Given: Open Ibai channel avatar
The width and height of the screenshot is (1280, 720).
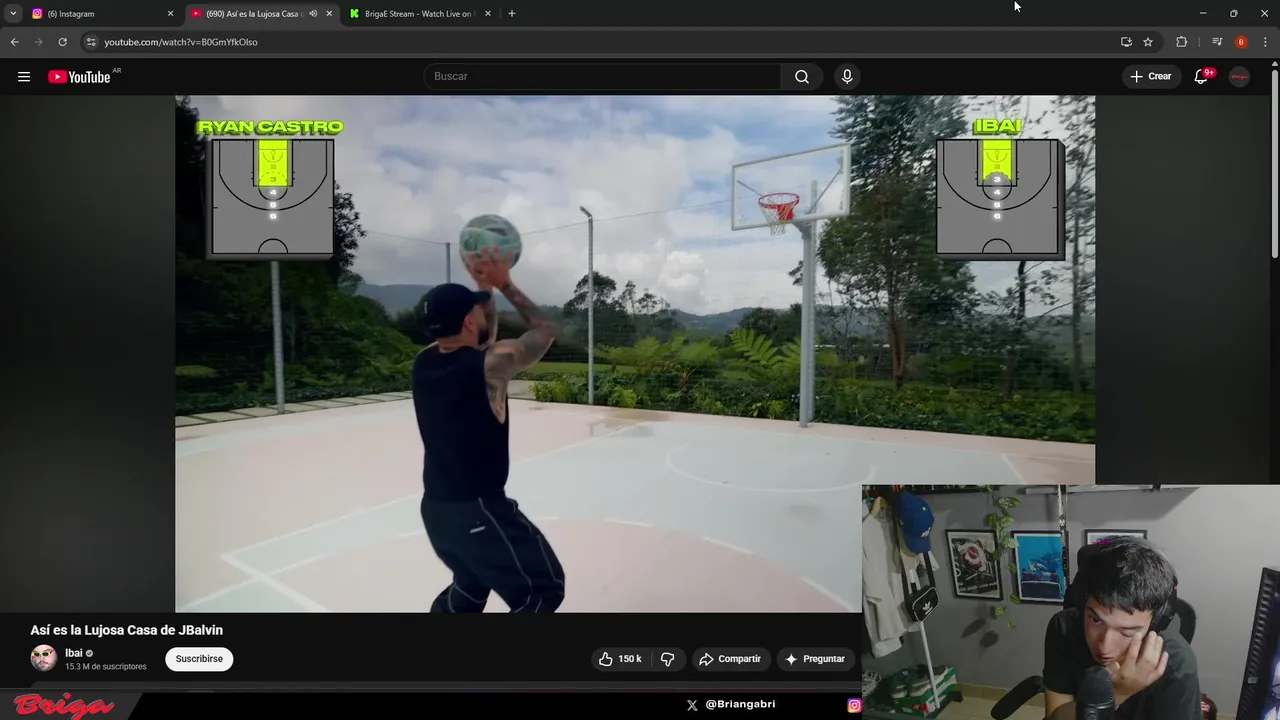Looking at the screenshot, I should [43, 658].
